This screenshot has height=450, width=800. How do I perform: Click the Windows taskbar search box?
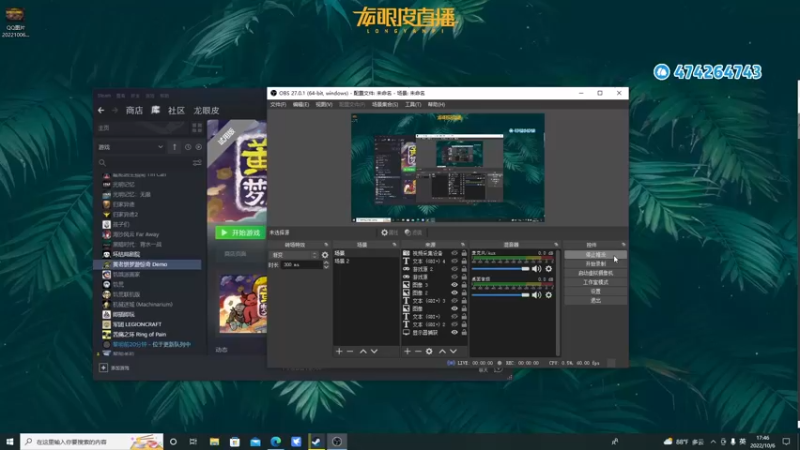point(92,441)
